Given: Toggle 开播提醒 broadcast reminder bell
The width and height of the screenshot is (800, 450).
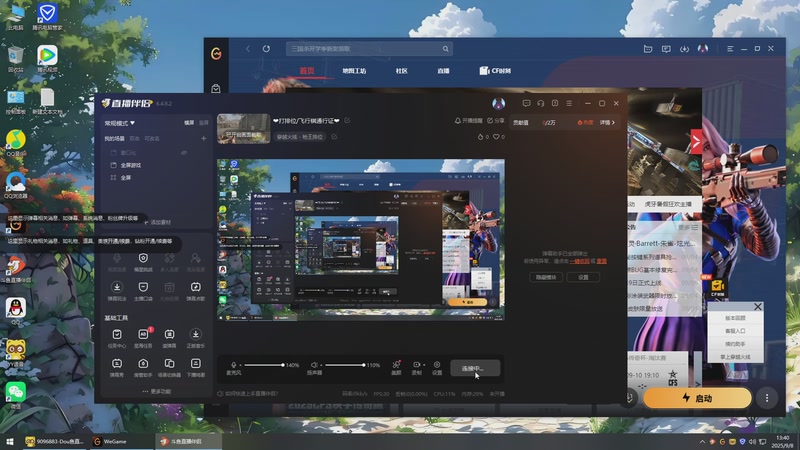Looking at the screenshot, I should (468, 121).
